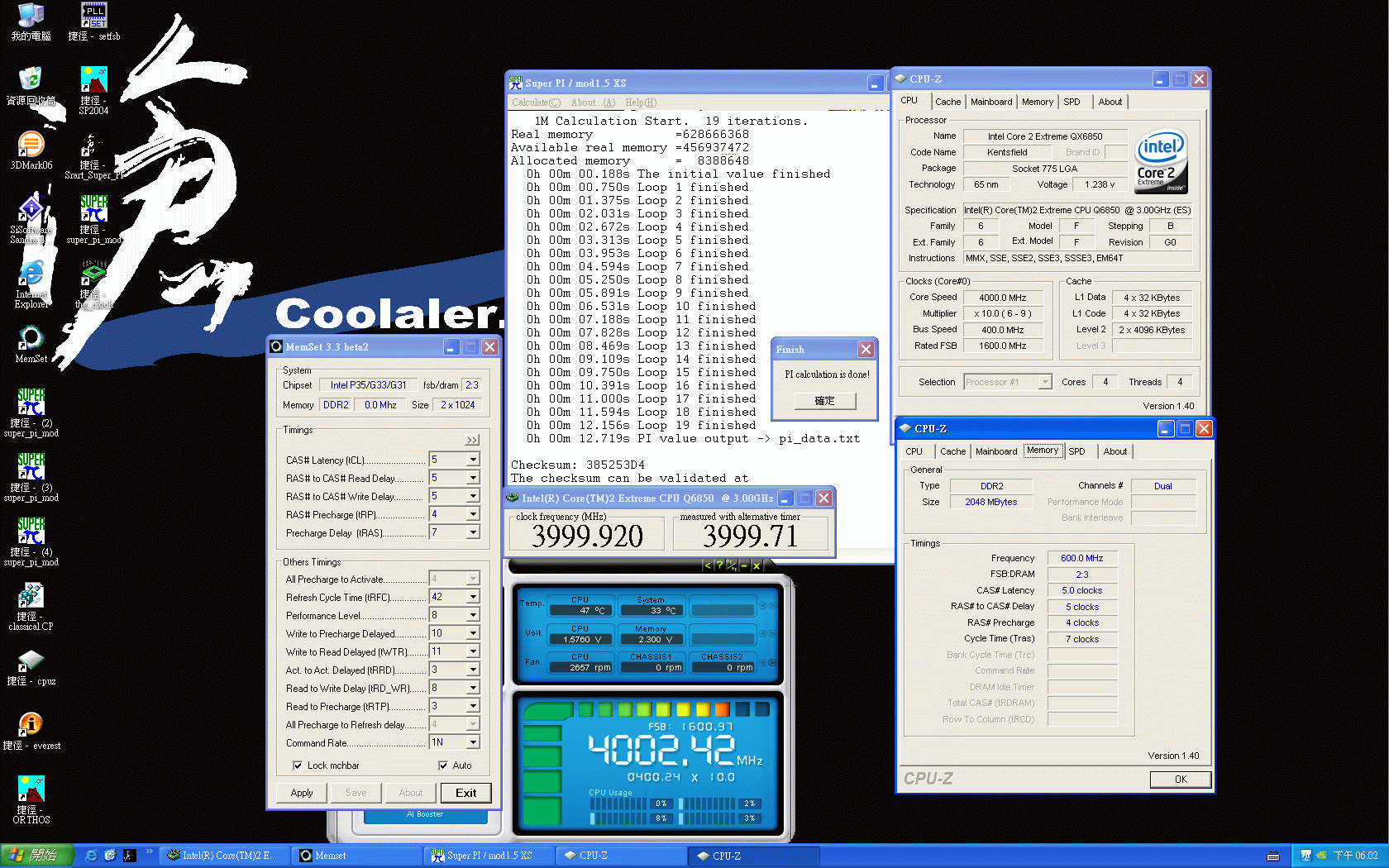1389x868 pixels.
Task: Click the AI Booster help question-mark icon
Action: click(x=718, y=566)
